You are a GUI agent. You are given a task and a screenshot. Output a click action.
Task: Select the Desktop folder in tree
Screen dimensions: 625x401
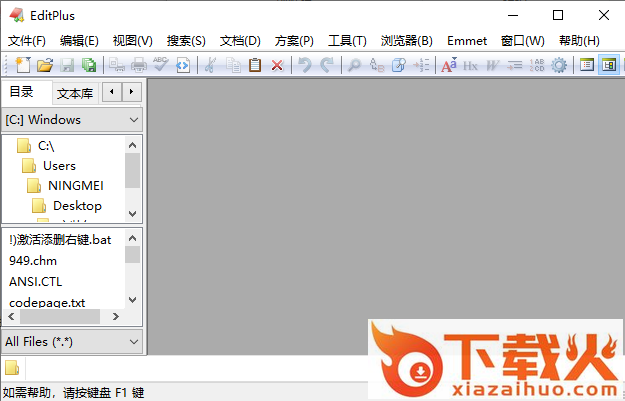(x=67, y=206)
